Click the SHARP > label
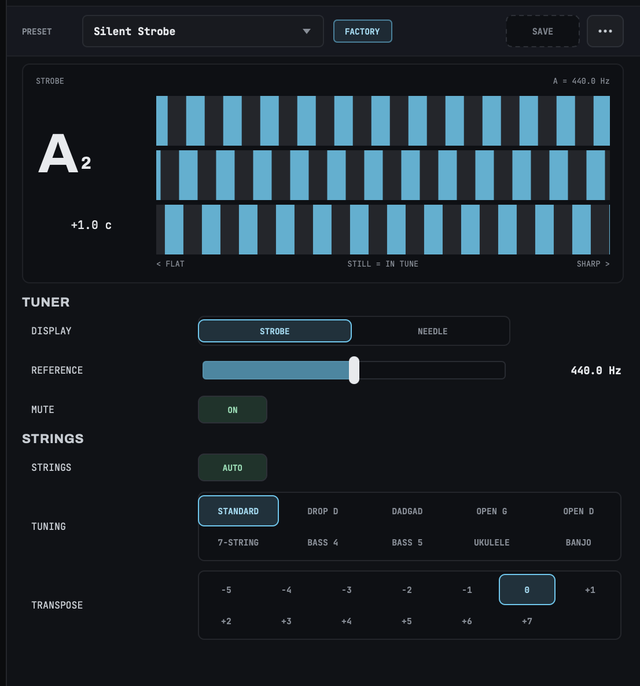The image size is (640, 686). [593, 264]
